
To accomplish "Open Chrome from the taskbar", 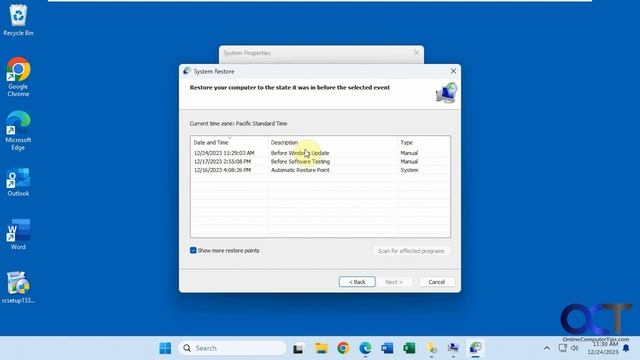I will pos(343,348).
